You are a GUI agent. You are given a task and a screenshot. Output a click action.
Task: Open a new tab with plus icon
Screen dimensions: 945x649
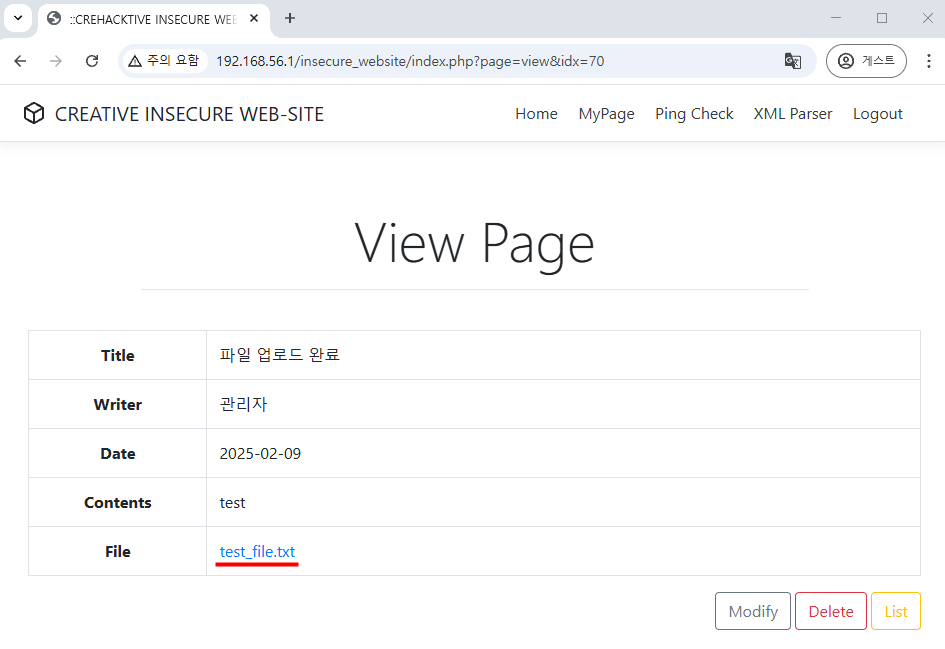tap(290, 18)
